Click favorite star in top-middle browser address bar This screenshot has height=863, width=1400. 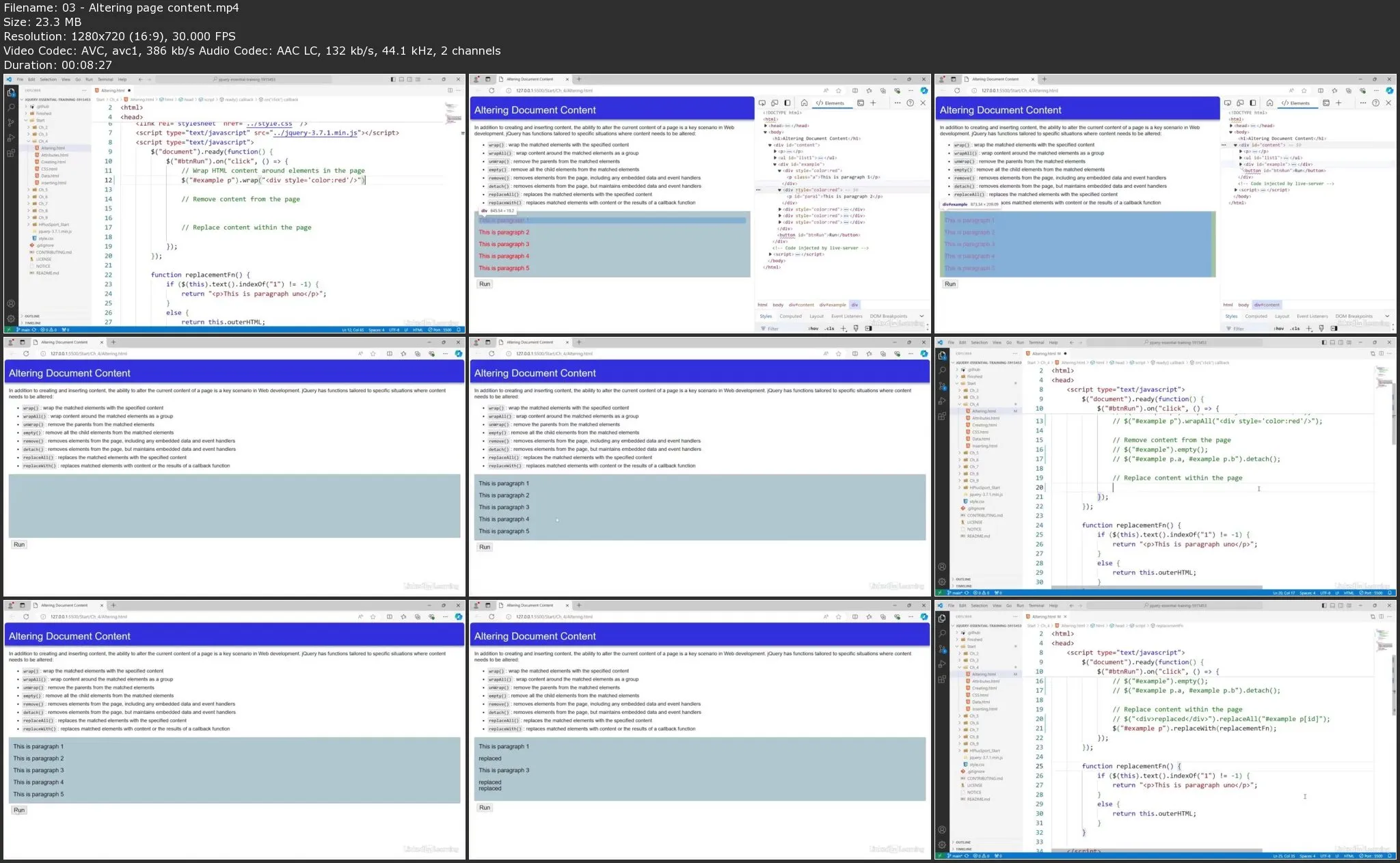coord(839,90)
